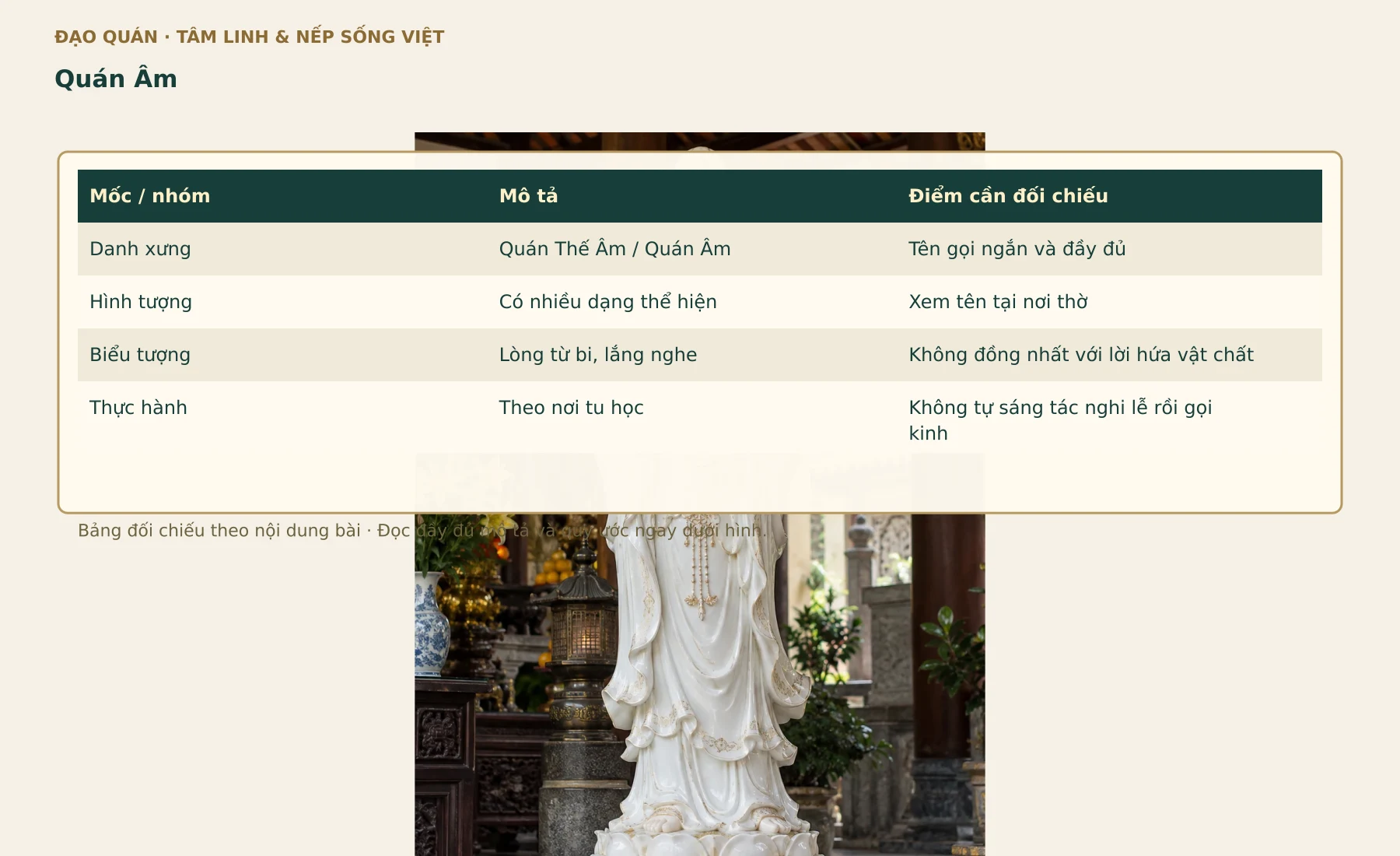1400x856 pixels.
Task: Click the Lòng từ bi, lắng nghe cell
Action: 692,355
